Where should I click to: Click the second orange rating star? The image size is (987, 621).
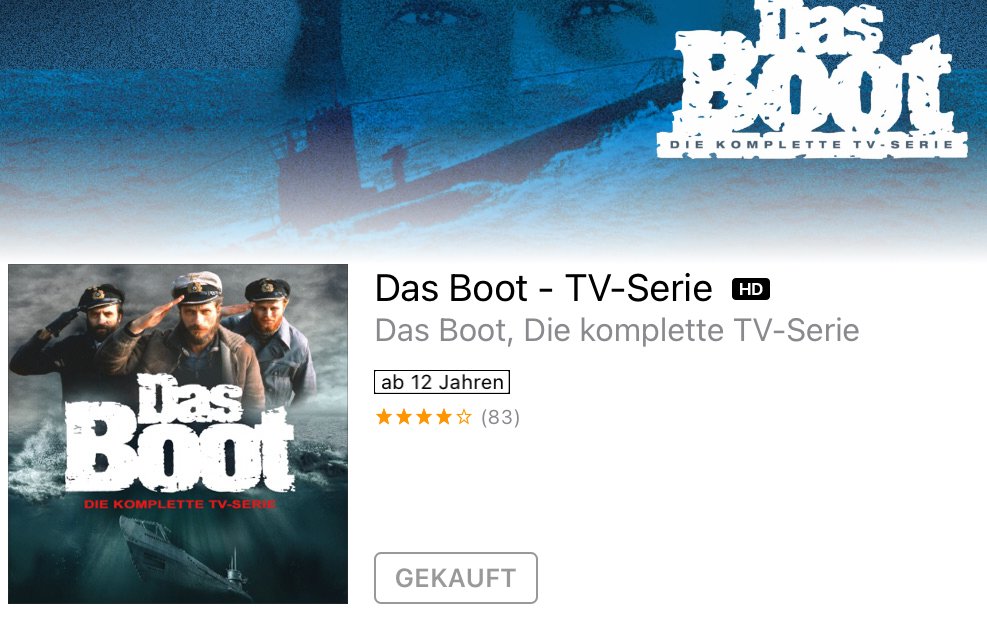404,417
